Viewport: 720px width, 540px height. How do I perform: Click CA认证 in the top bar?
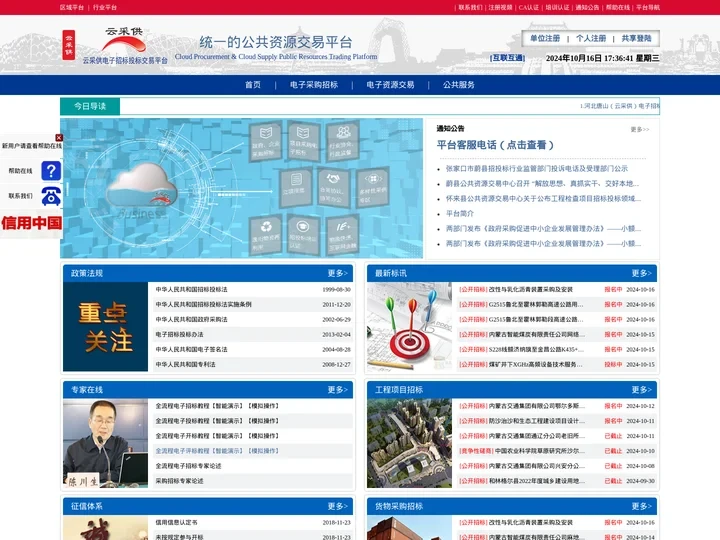(x=529, y=7)
